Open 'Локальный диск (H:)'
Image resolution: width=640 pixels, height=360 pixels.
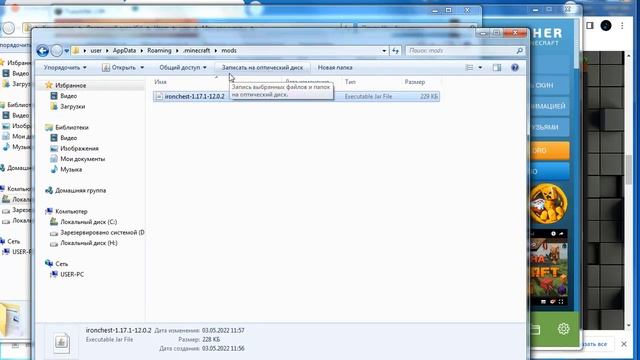point(89,243)
